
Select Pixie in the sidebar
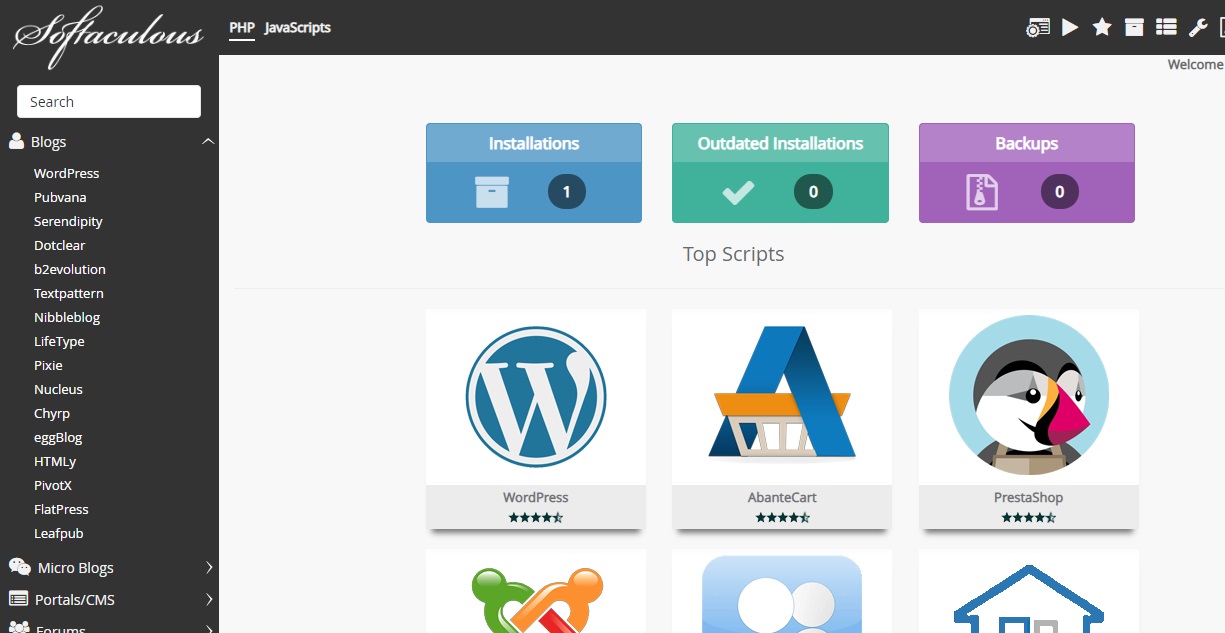pyautogui.click(x=48, y=365)
